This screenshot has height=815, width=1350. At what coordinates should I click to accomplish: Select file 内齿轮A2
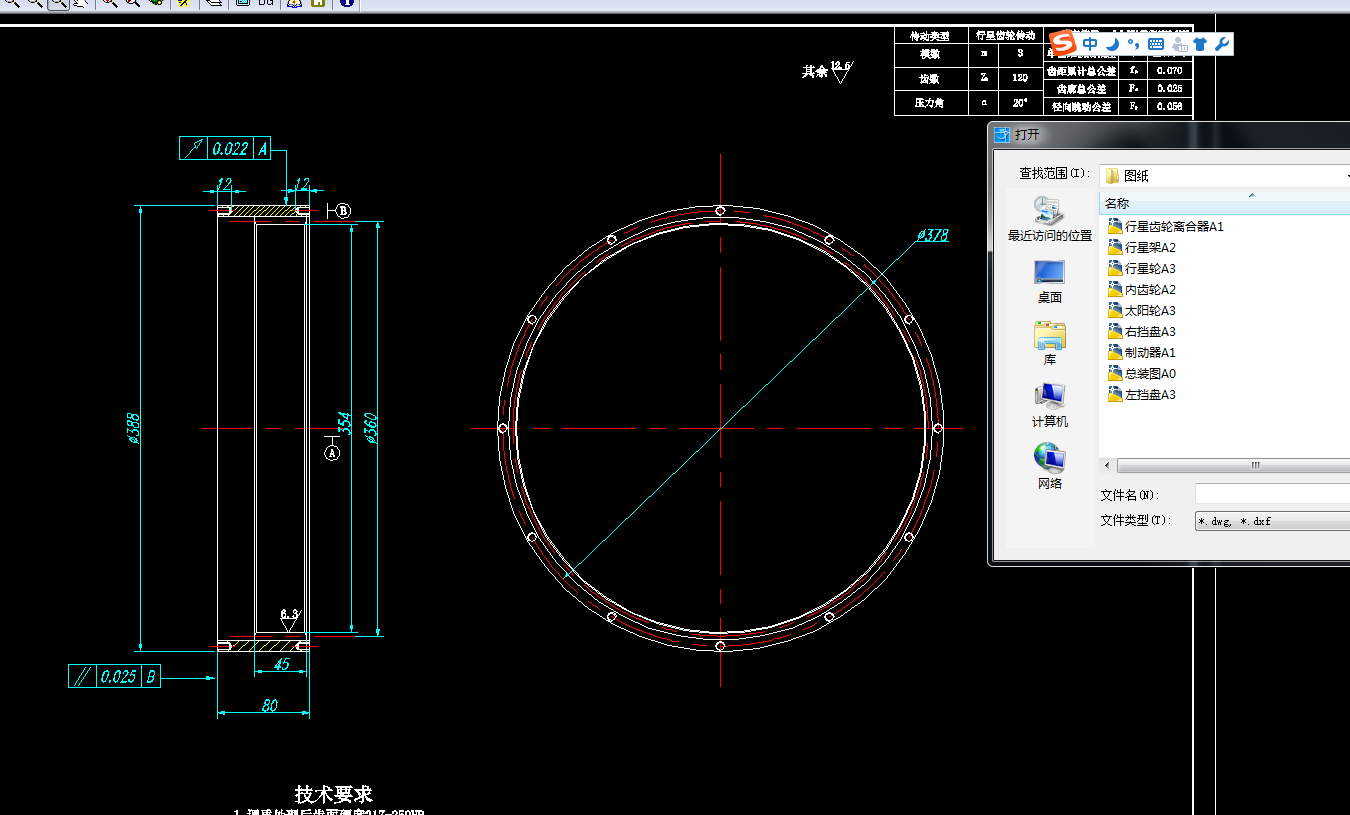1142,290
